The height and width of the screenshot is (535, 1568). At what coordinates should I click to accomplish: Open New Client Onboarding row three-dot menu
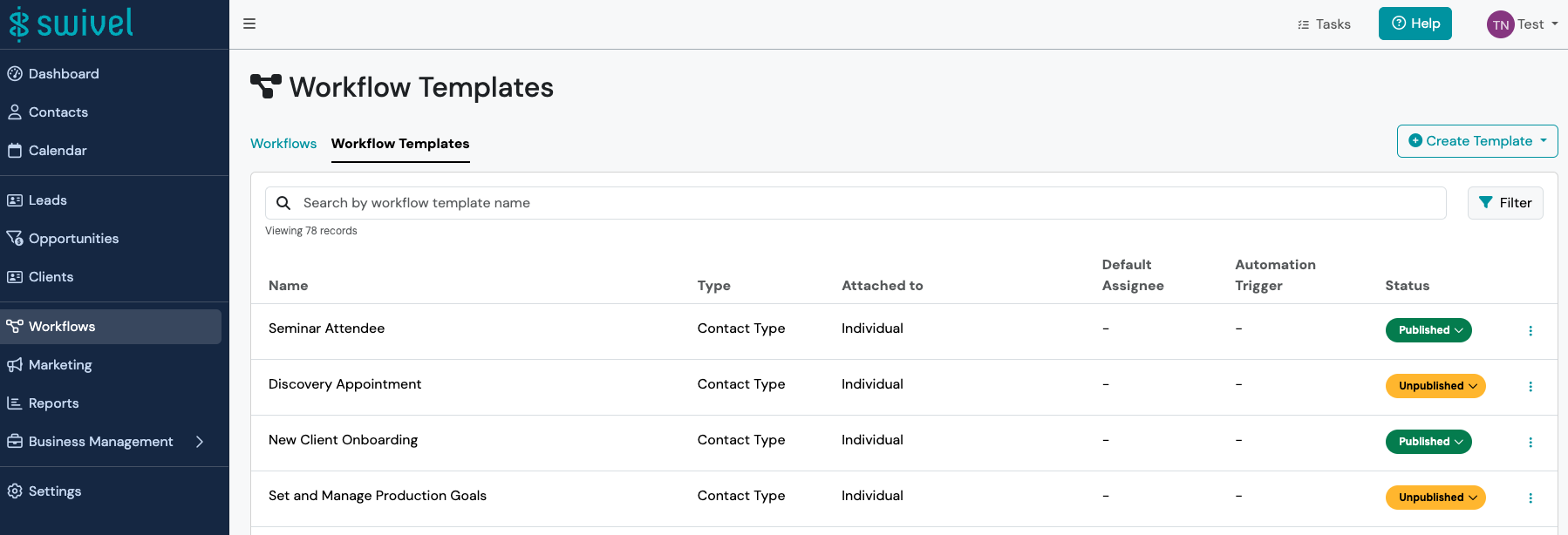[1531, 443]
